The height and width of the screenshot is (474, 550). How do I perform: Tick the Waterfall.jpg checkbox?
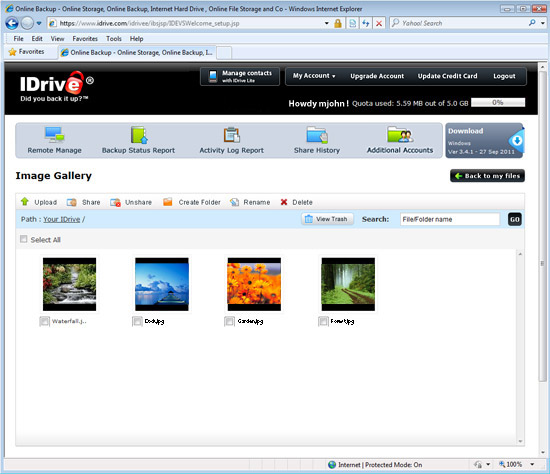(44, 321)
